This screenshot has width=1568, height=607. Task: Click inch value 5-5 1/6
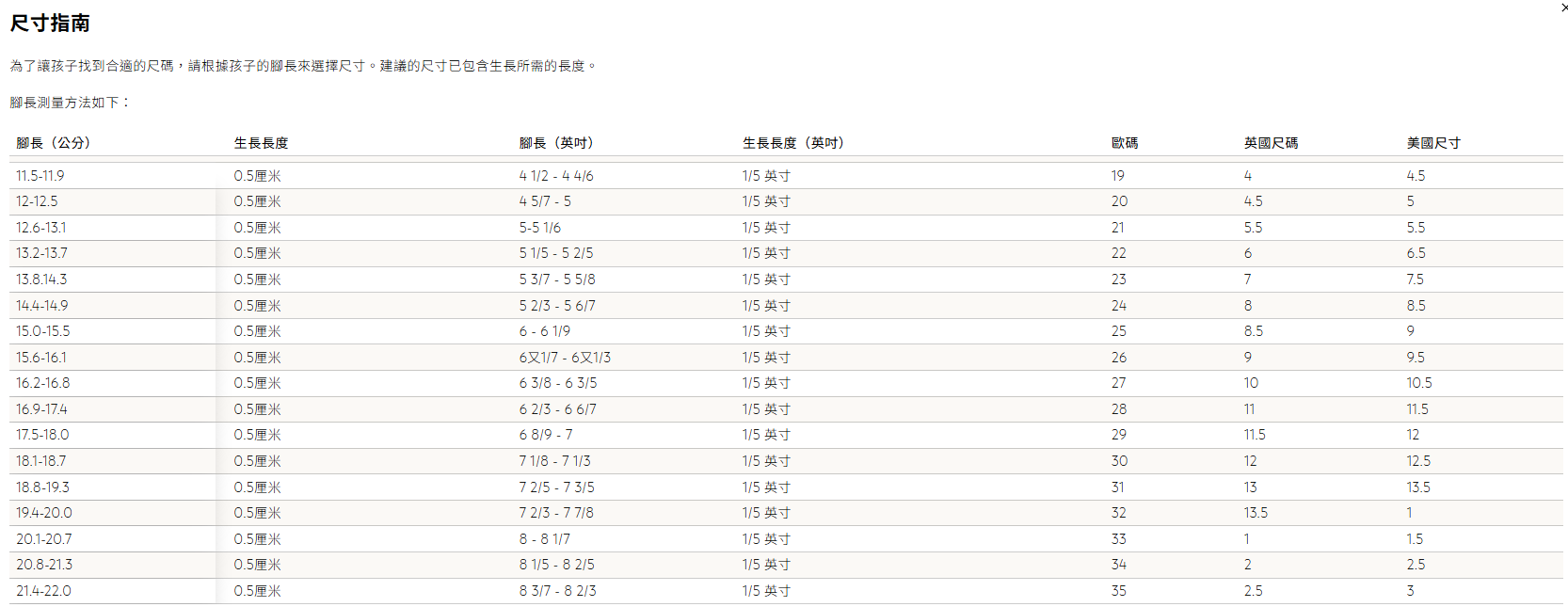540,228
